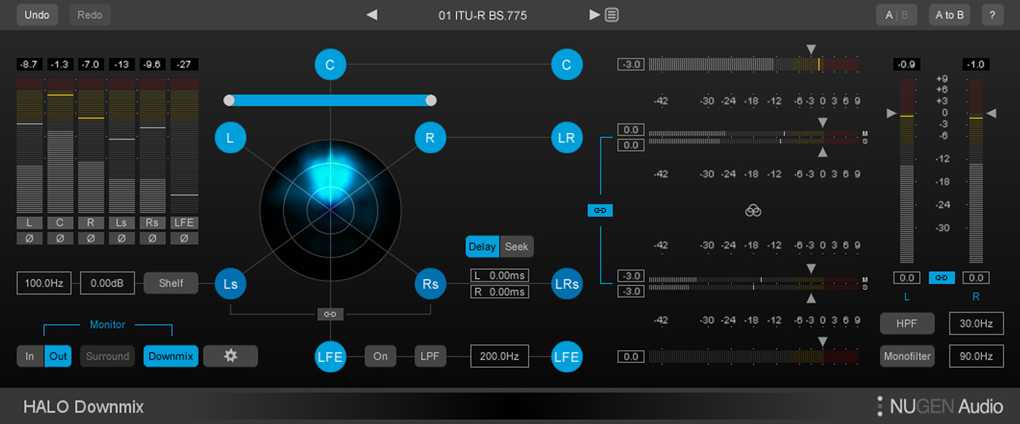Edit the LFE gain value 0.0
The image size is (1020, 424).
[631, 356]
